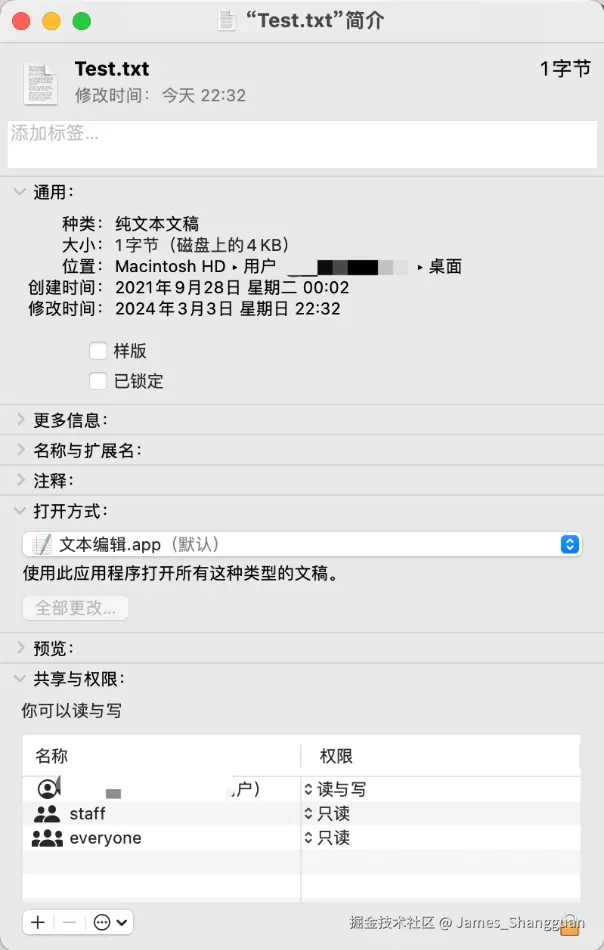Check the 已锁定 locked checkbox
This screenshot has width=604, height=950.
pyautogui.click(x=98, y=381)
